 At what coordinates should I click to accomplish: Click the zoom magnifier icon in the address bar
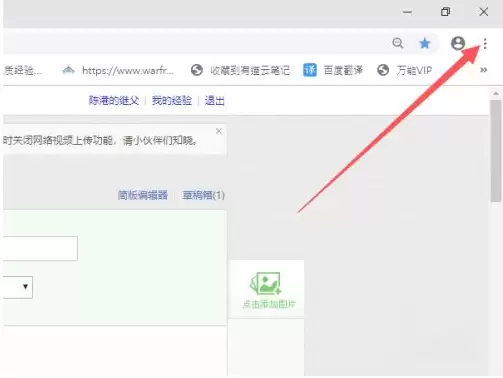pyautogui.click(x=398, y=43)
